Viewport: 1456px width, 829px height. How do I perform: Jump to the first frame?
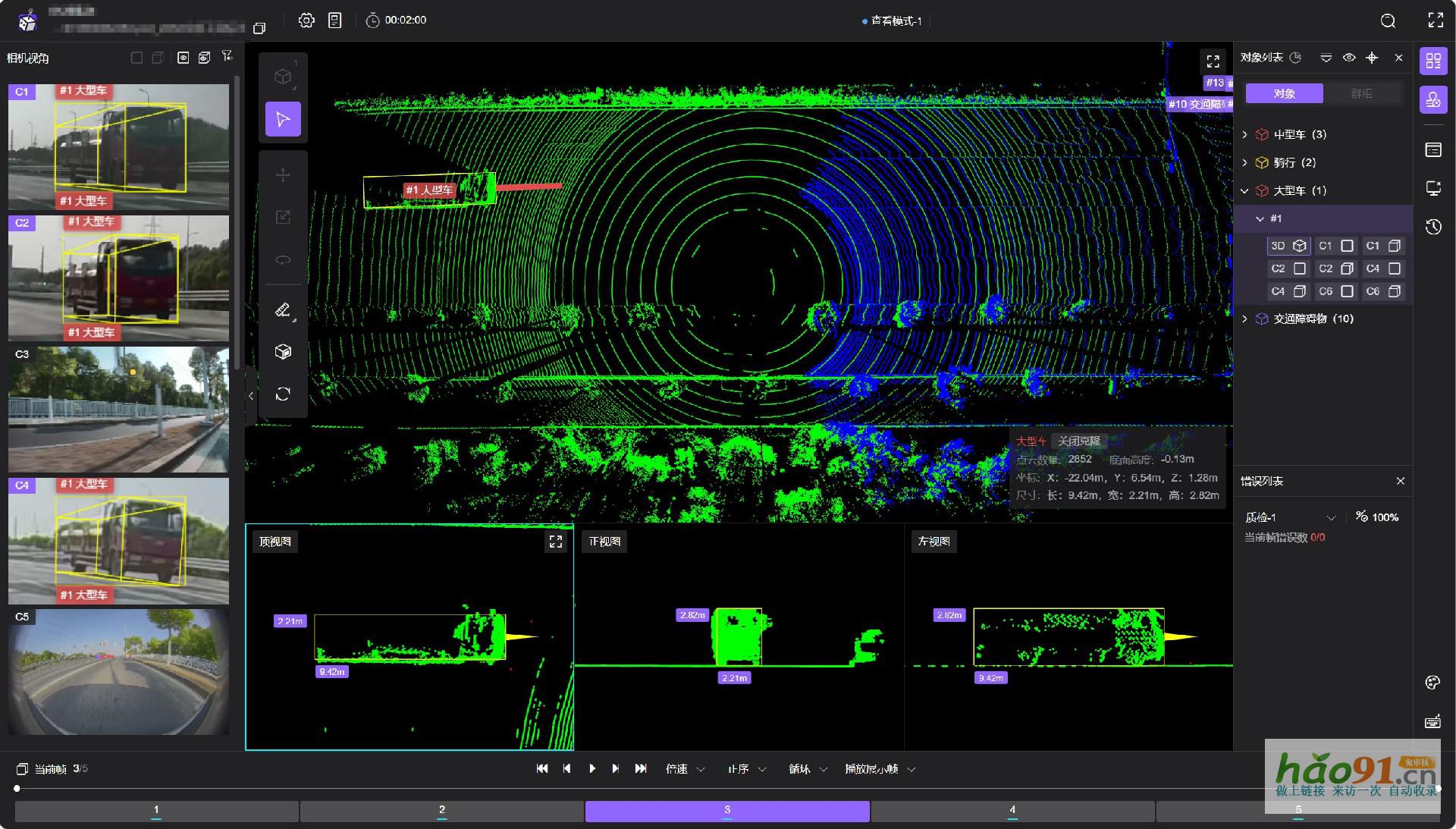pos(542,768)
